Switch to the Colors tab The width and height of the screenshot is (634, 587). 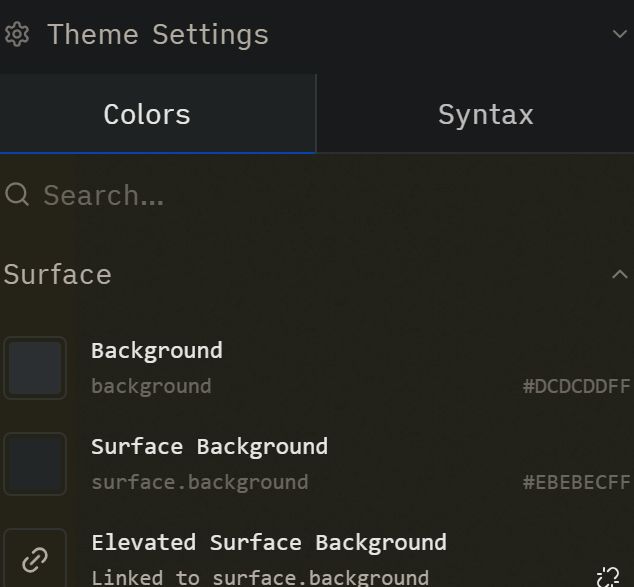tap(147, 114)
